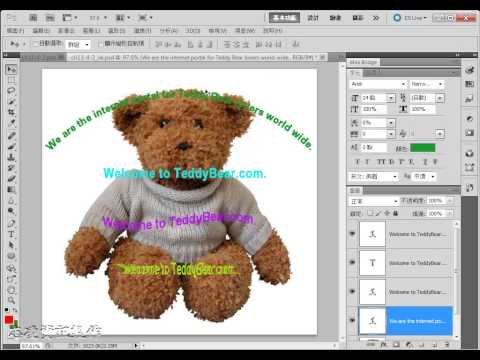This screenshot has height=360, width=480.
Task: Open the 檔案 menu
Action: 15,31
